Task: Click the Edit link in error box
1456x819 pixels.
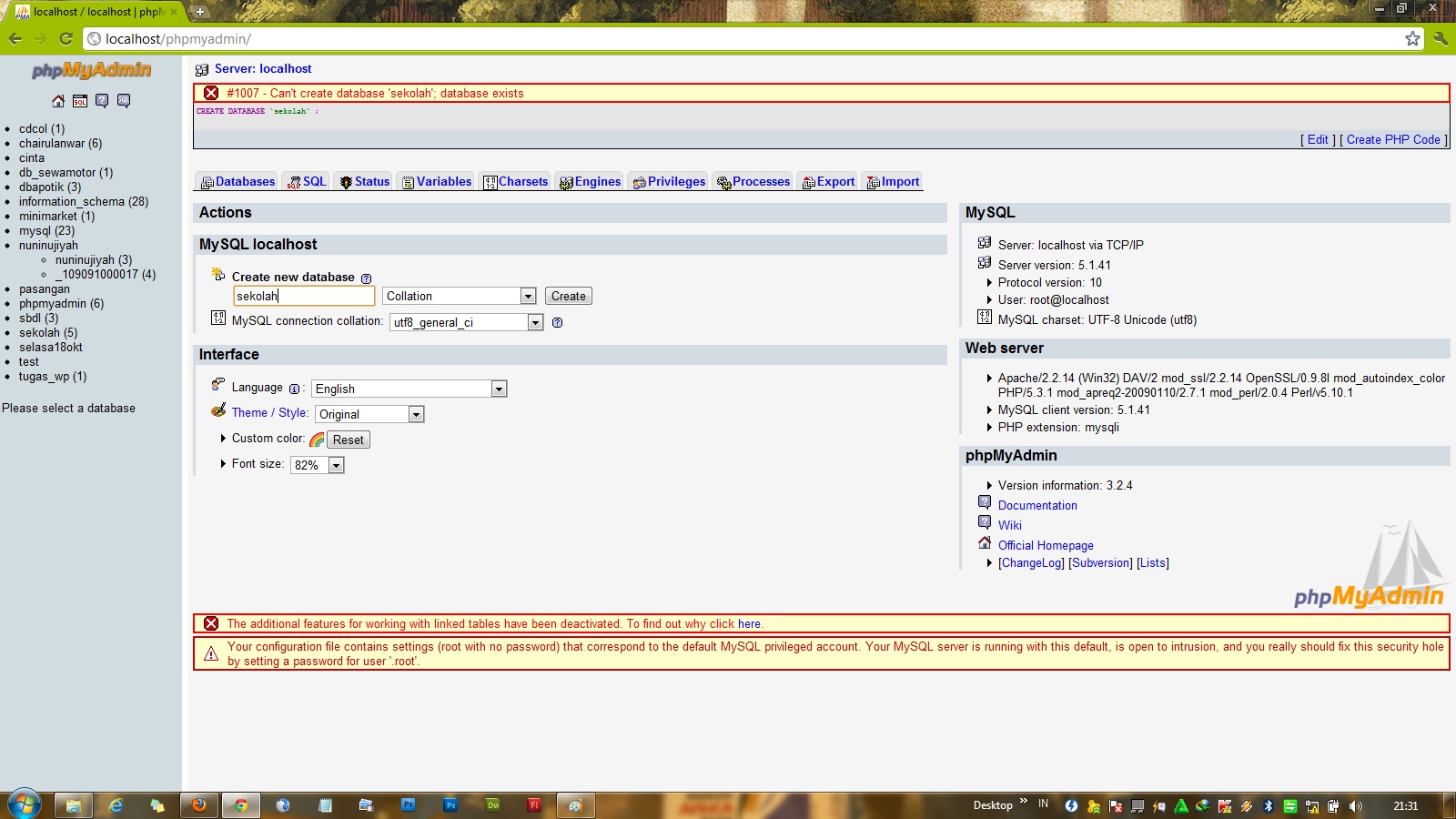Action: coord(1318,140)
